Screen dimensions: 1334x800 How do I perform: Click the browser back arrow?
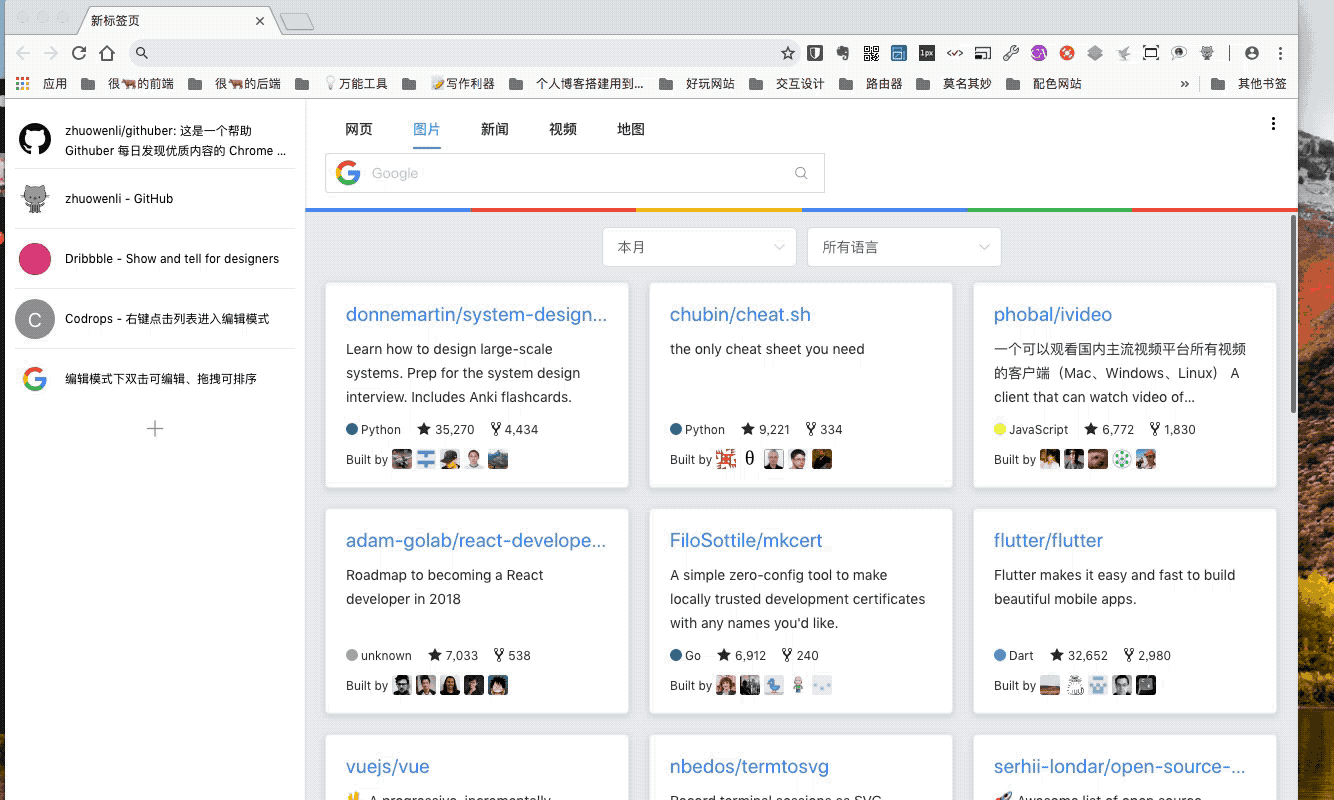(x=23, y=53)
